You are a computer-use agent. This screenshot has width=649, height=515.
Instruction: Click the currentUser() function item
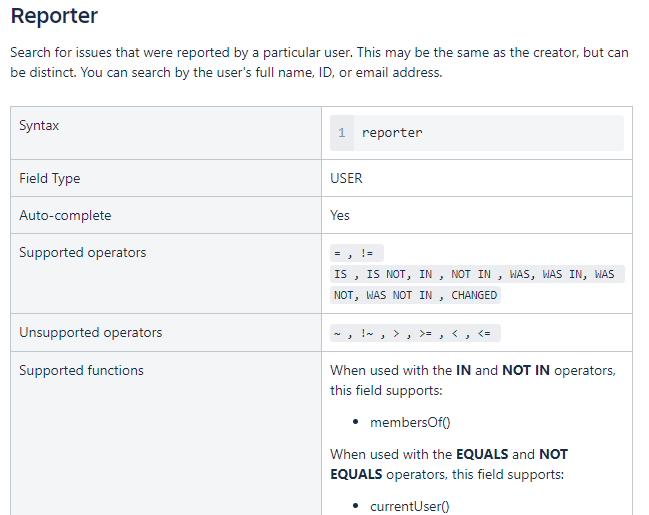click(410, 506)
